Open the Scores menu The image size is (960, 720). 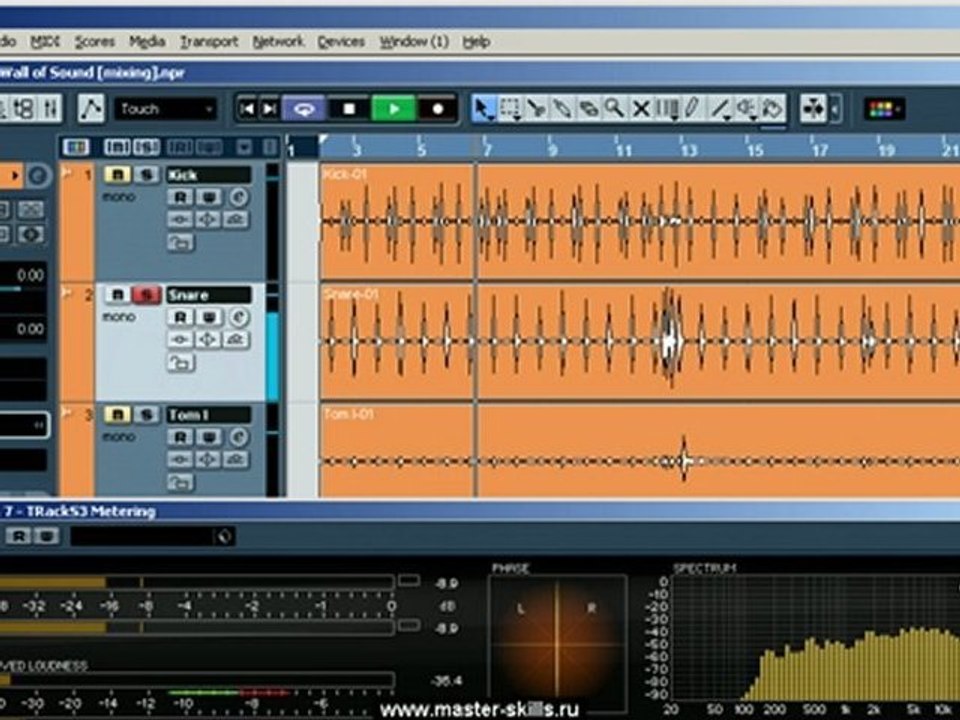(95, 42)
